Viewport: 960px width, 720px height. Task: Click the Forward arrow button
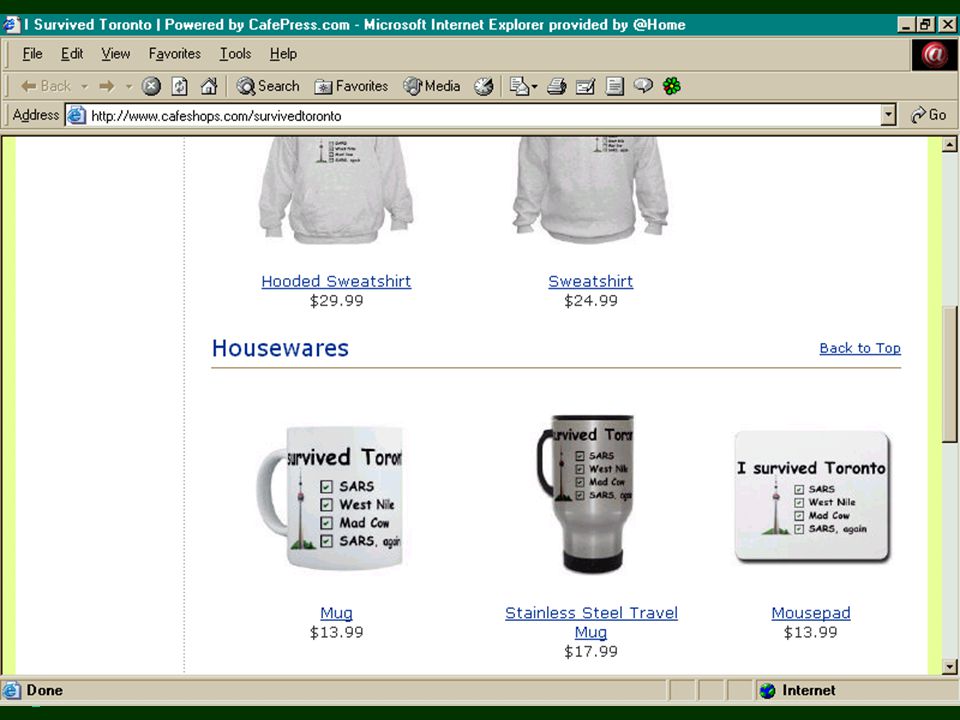tap(107, 86)
